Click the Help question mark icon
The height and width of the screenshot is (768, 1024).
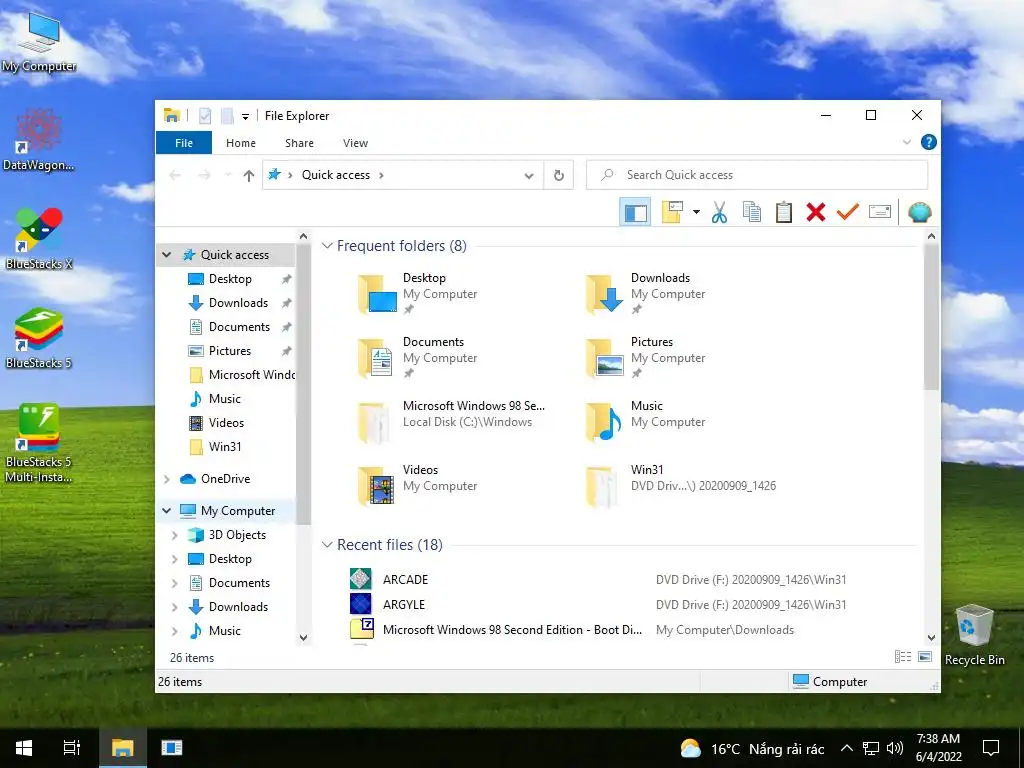929,142
